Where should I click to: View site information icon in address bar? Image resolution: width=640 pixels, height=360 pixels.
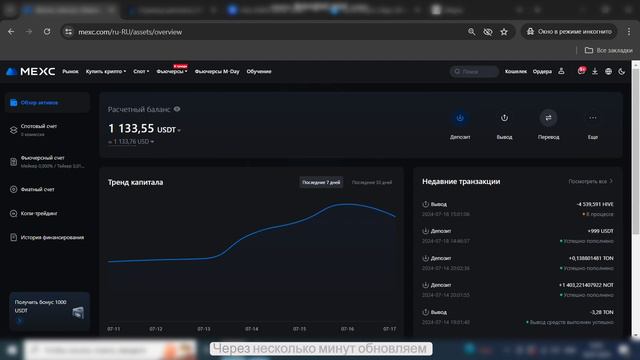tap(69, 31)
